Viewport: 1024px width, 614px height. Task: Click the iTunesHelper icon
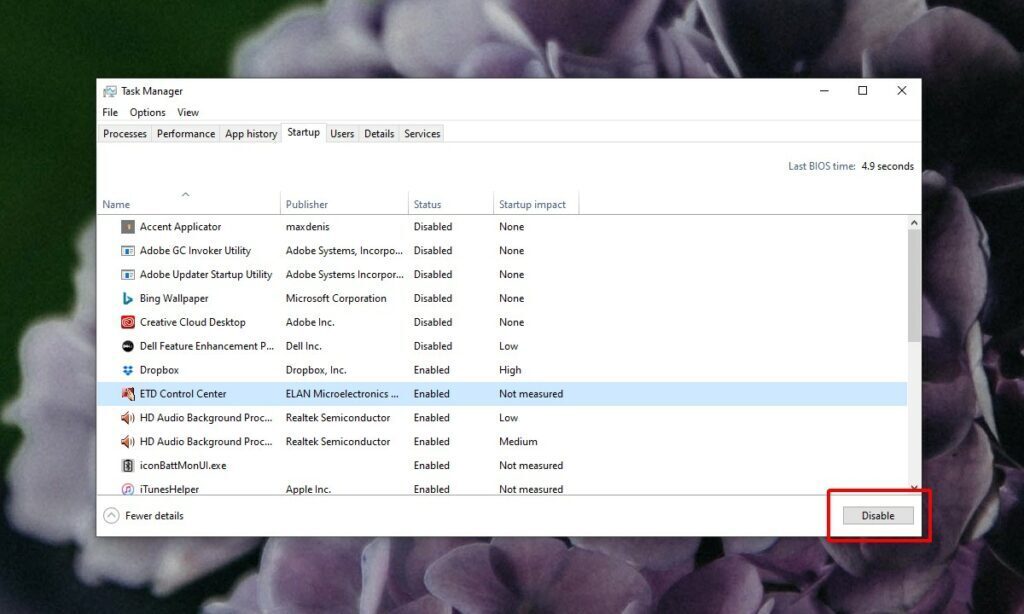(x=128, y=489)
